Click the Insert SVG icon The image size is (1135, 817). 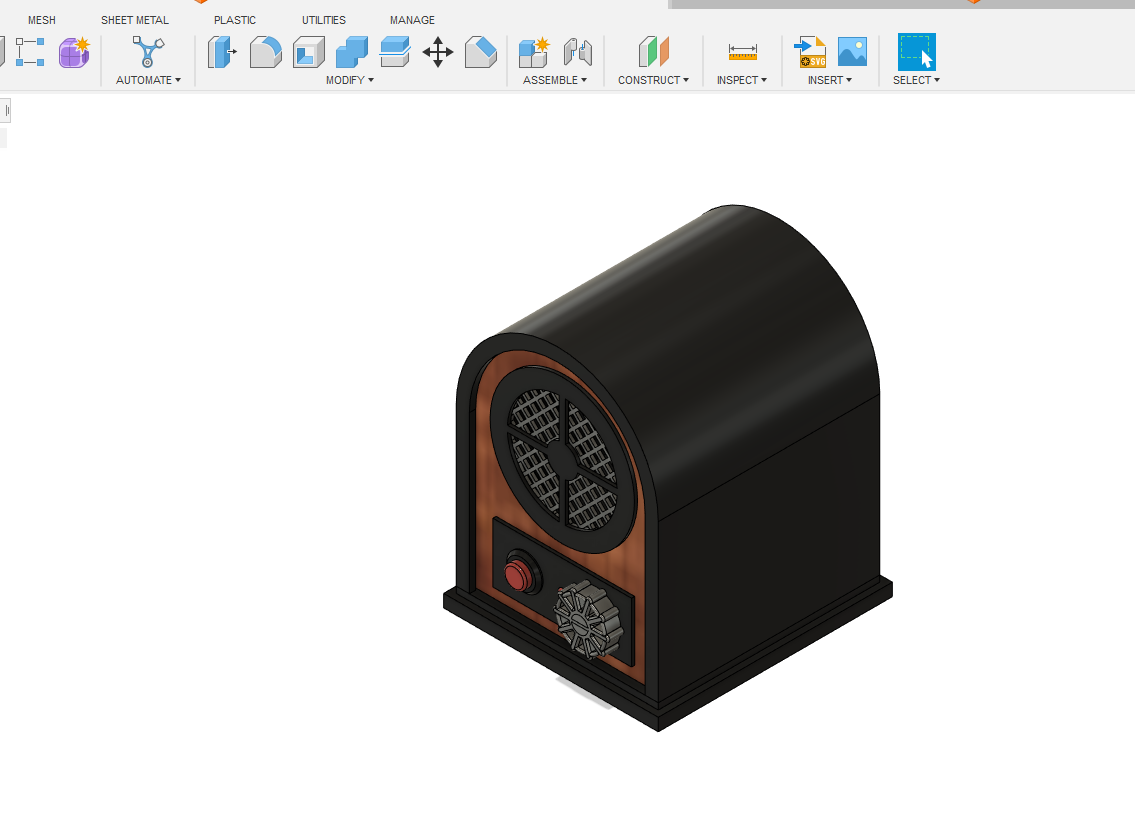[810, 52]
